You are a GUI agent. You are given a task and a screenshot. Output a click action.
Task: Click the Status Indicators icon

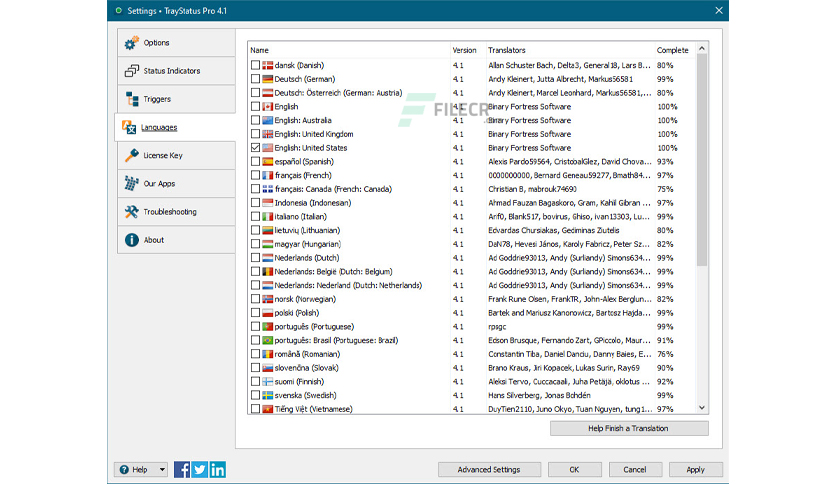132,71
